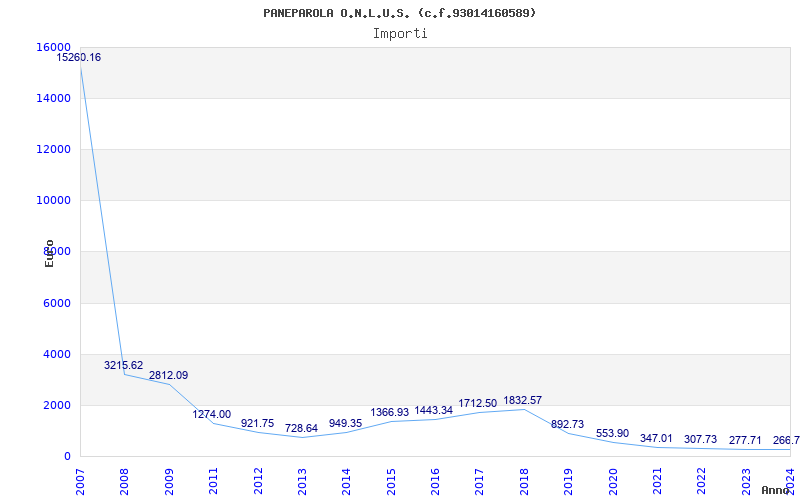Click the 2022 x-axis year label
This screenshot has height=500, width=800.
[701, 481]
